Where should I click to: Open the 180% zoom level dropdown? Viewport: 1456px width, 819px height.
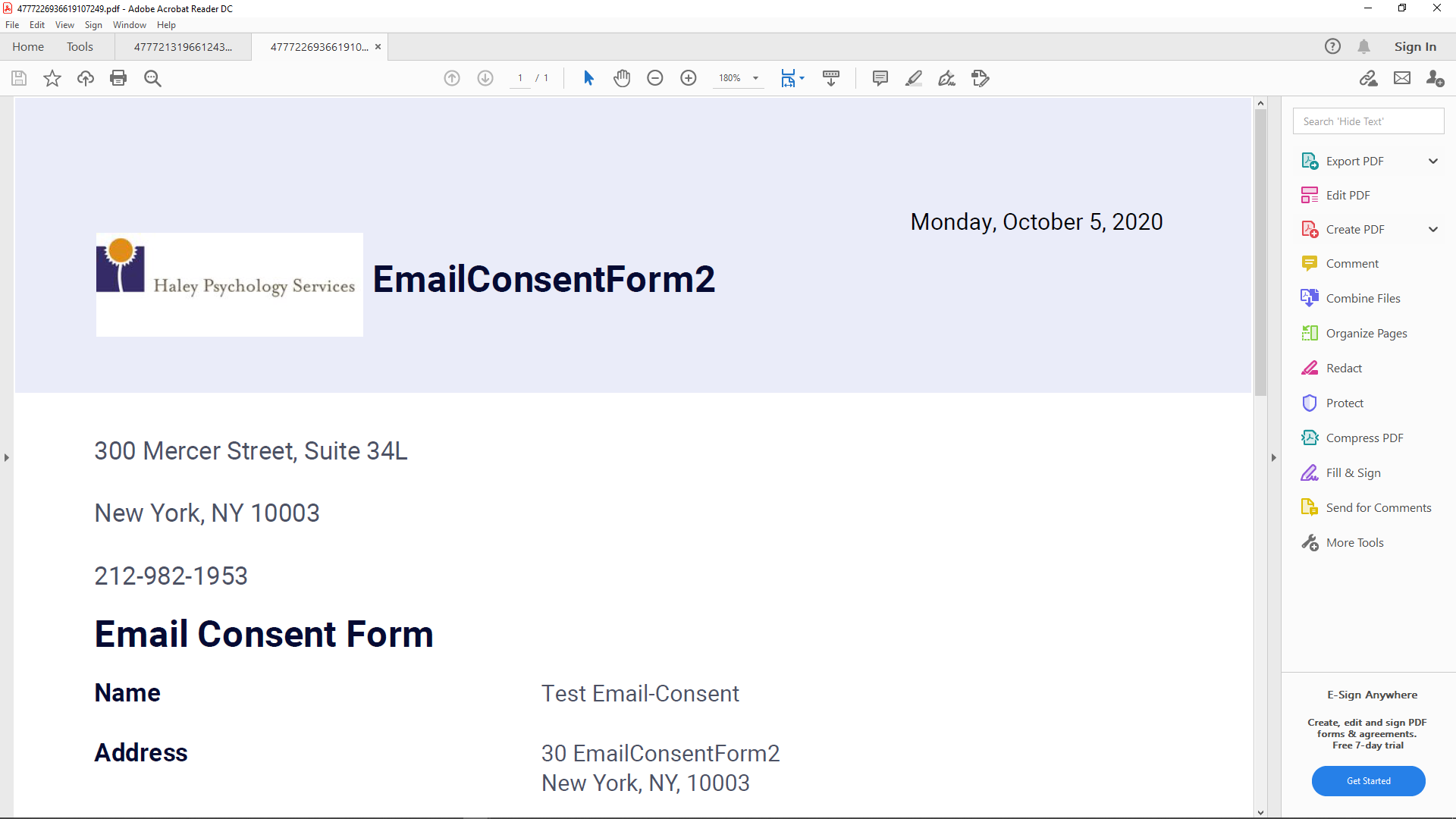point(755,78)
